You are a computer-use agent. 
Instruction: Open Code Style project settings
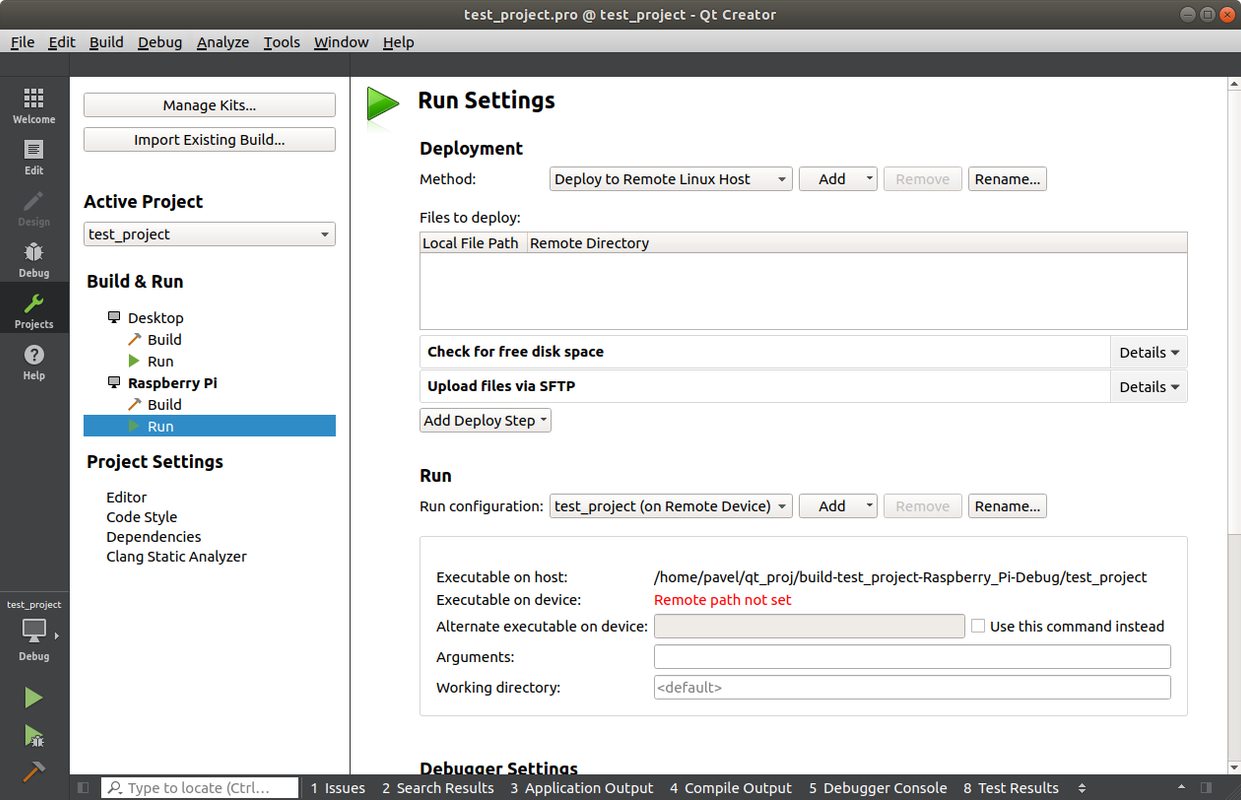point(142,517)
